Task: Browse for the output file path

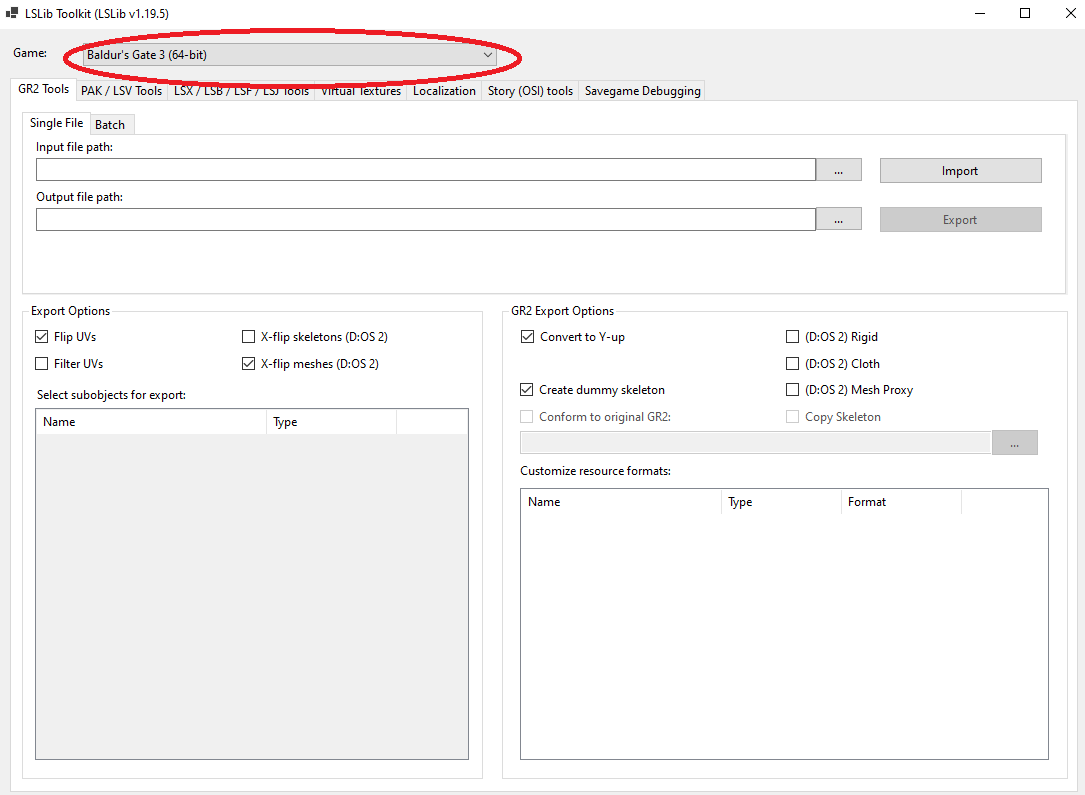Action: tap(839, 219)
